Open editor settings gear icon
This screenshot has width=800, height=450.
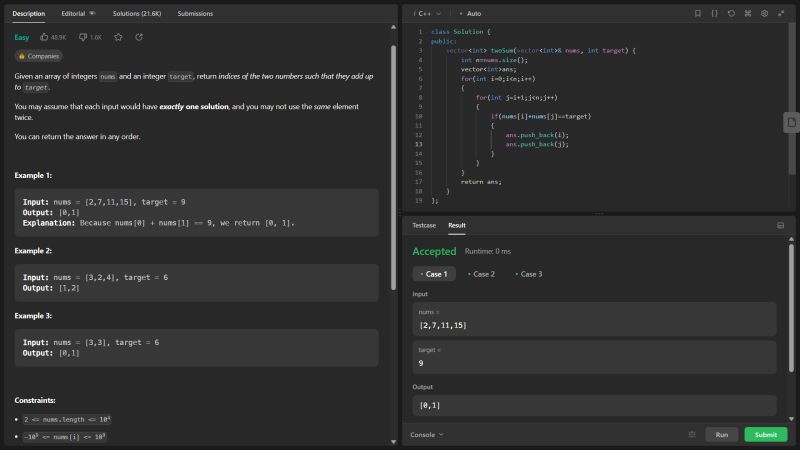point(764,14)
